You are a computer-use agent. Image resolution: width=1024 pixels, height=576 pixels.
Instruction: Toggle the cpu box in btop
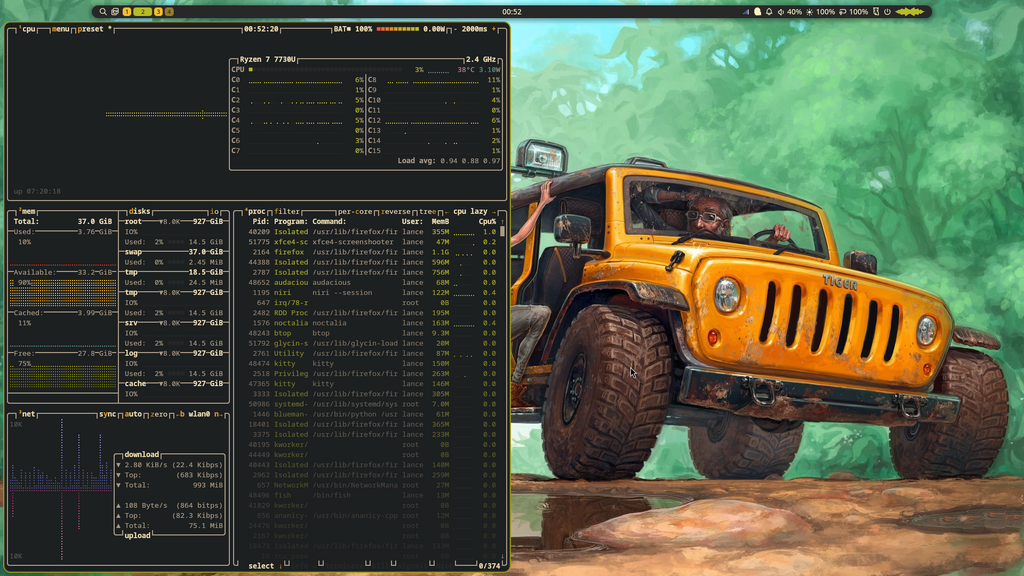(x=27, y=29)
